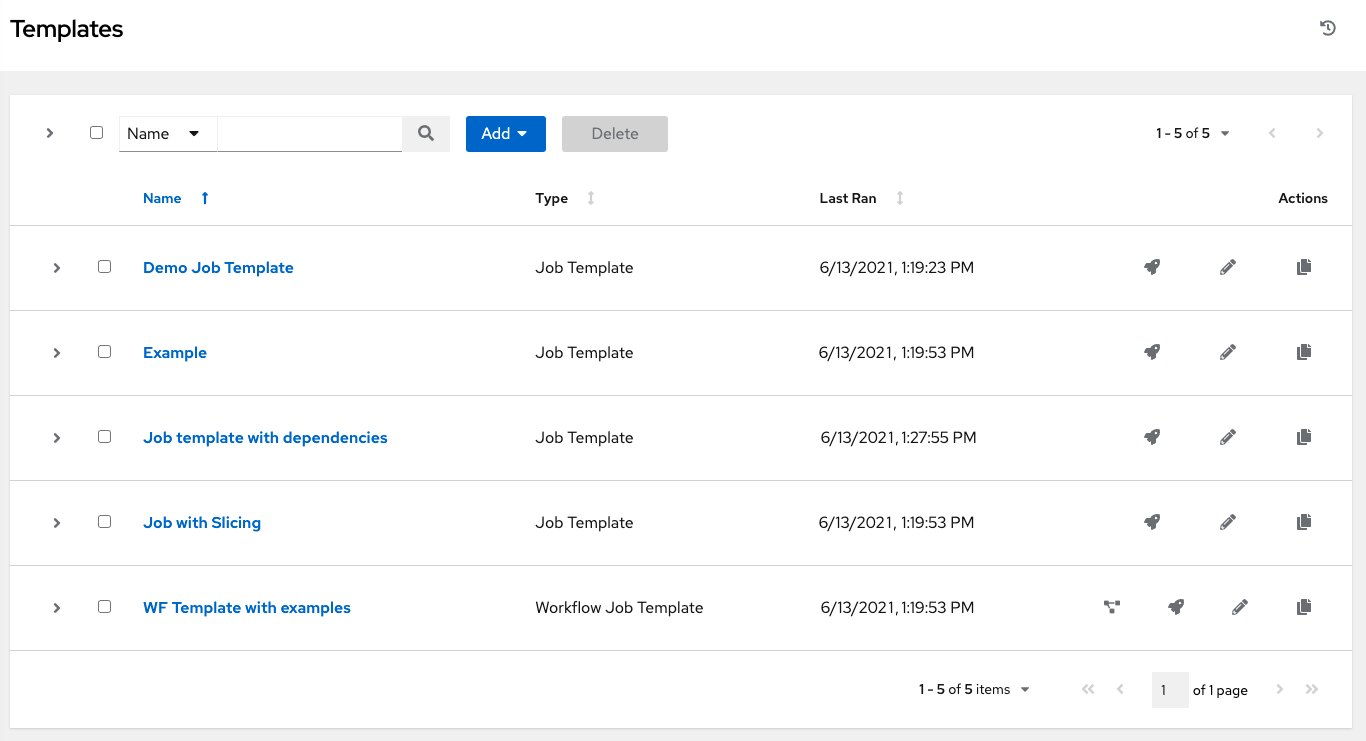The width and height of the screenshot is (1366, 741).
Task: Sort templates by Type
Action: click(590, 198)
